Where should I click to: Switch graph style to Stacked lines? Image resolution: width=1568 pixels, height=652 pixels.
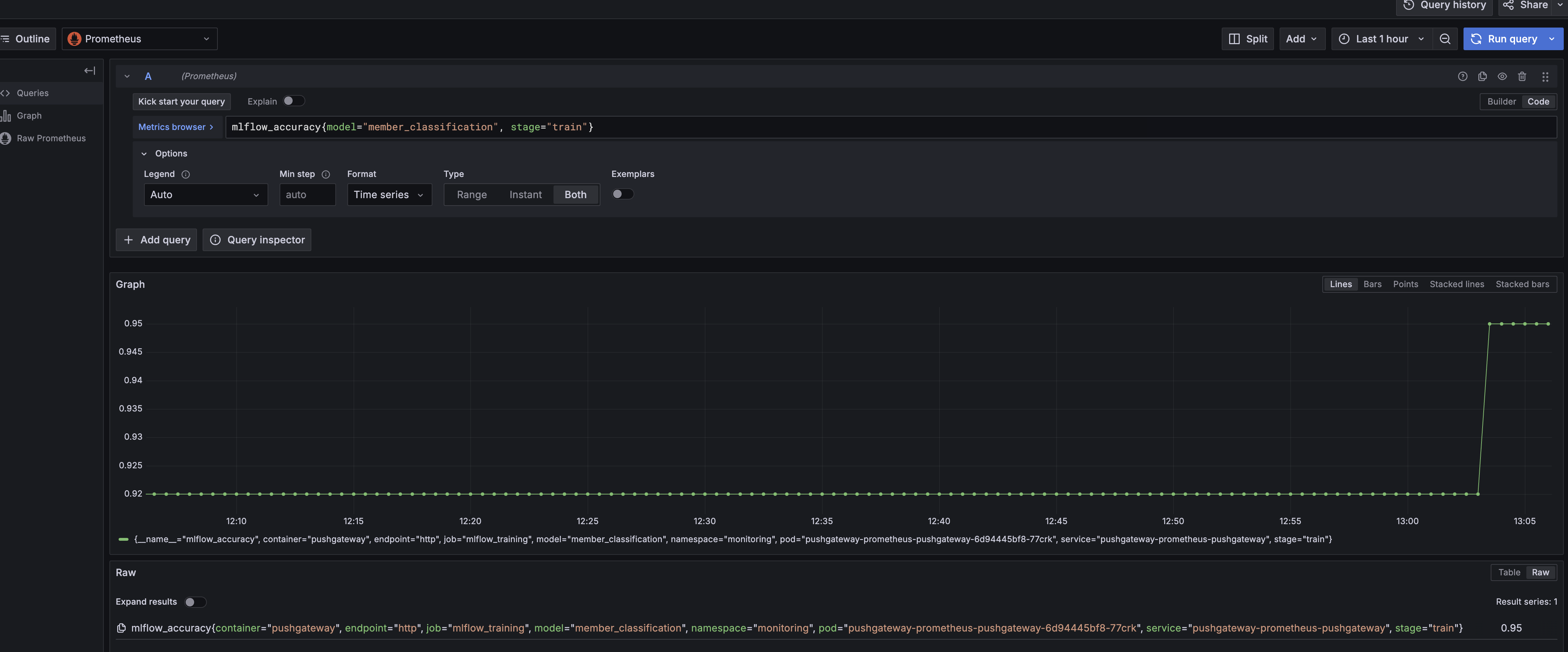[1456, 284]
